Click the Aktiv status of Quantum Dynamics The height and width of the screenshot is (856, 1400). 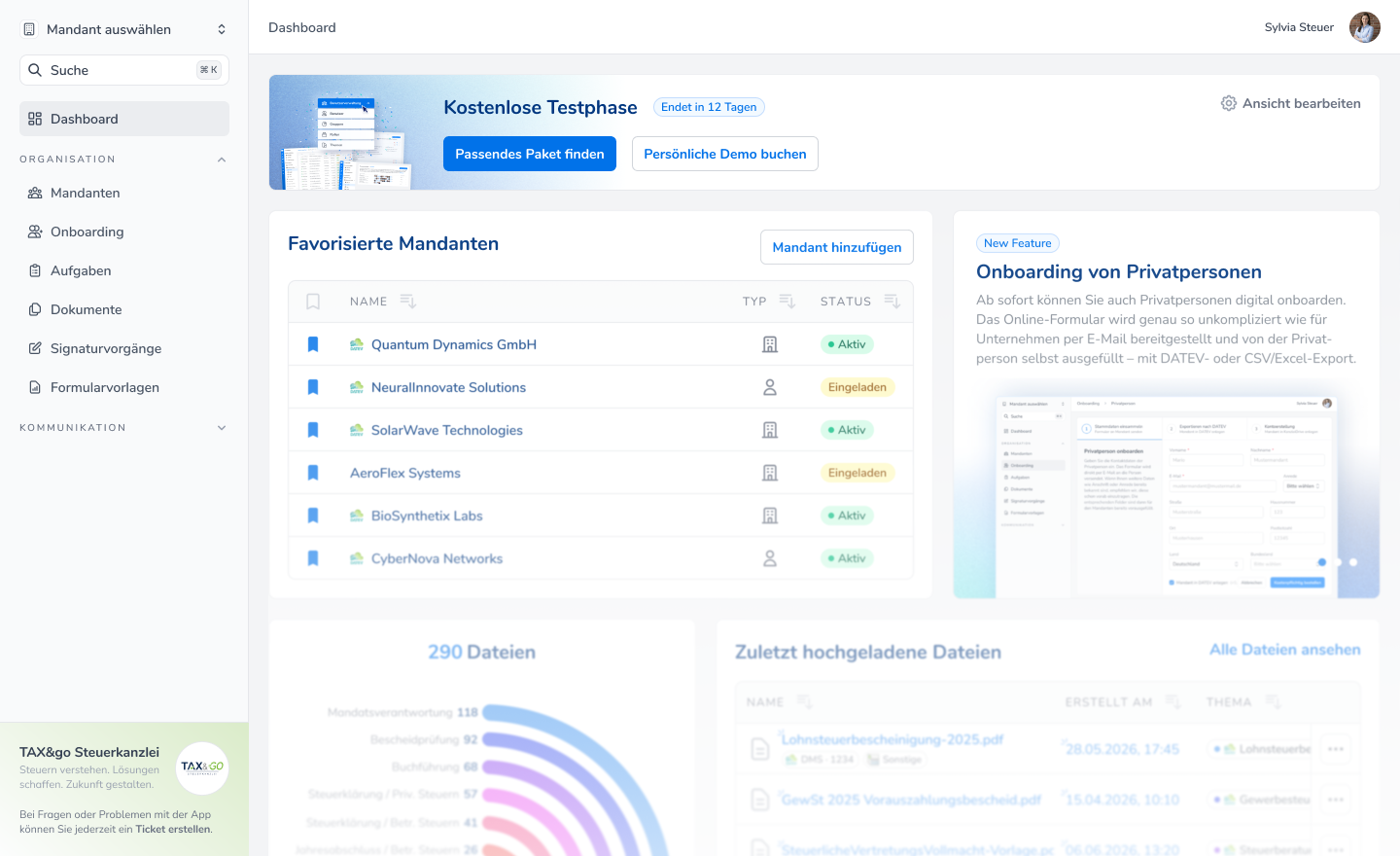[847, 344]
